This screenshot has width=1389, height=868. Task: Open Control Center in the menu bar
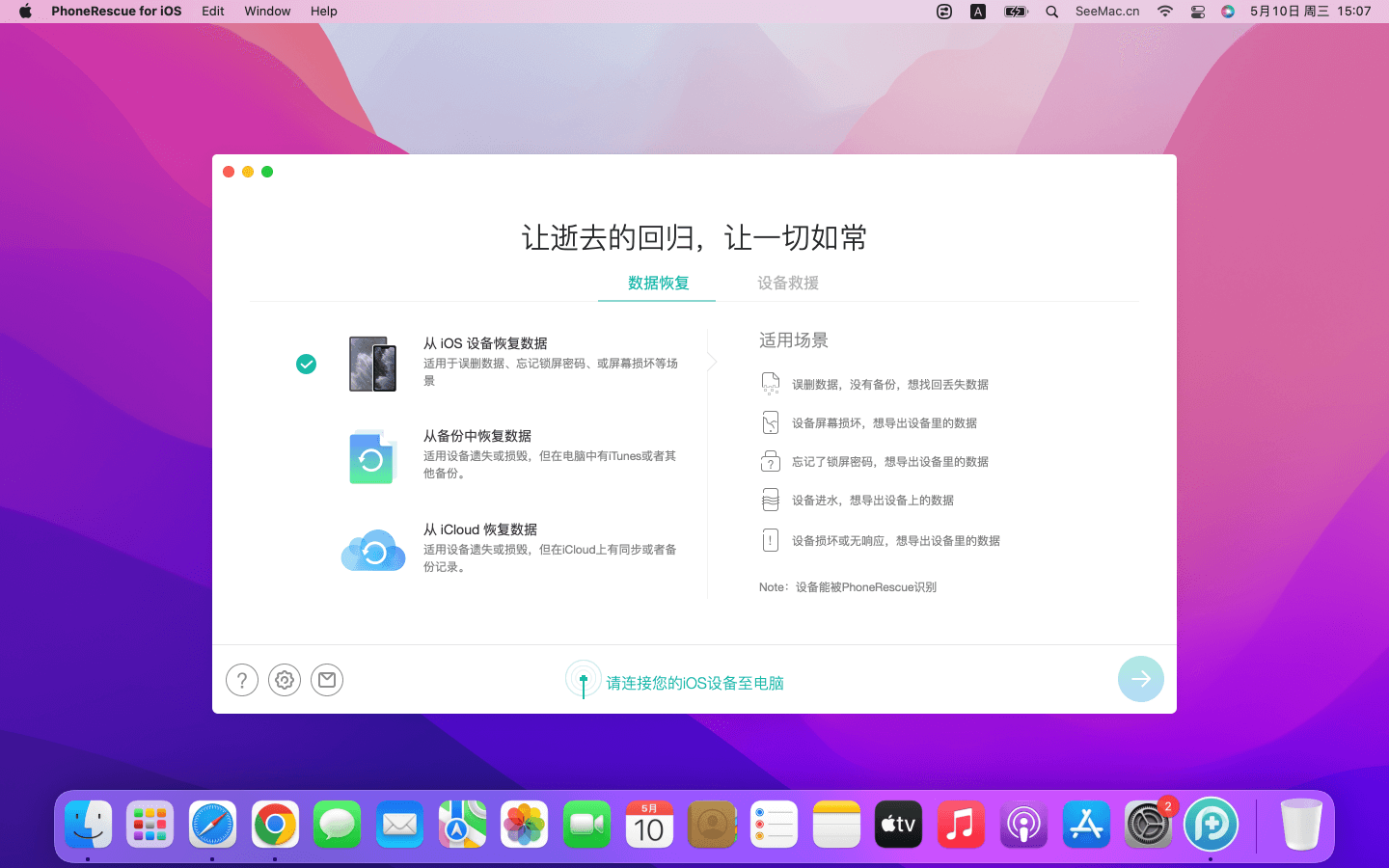1197,12
